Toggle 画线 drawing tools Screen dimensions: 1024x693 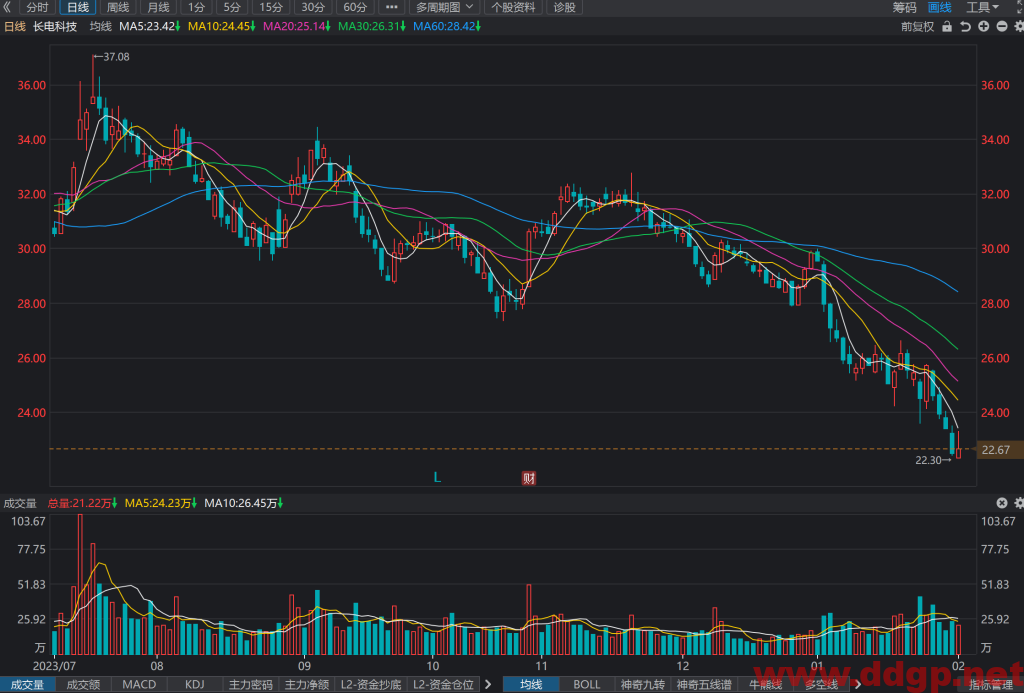[x=940, y=7]
